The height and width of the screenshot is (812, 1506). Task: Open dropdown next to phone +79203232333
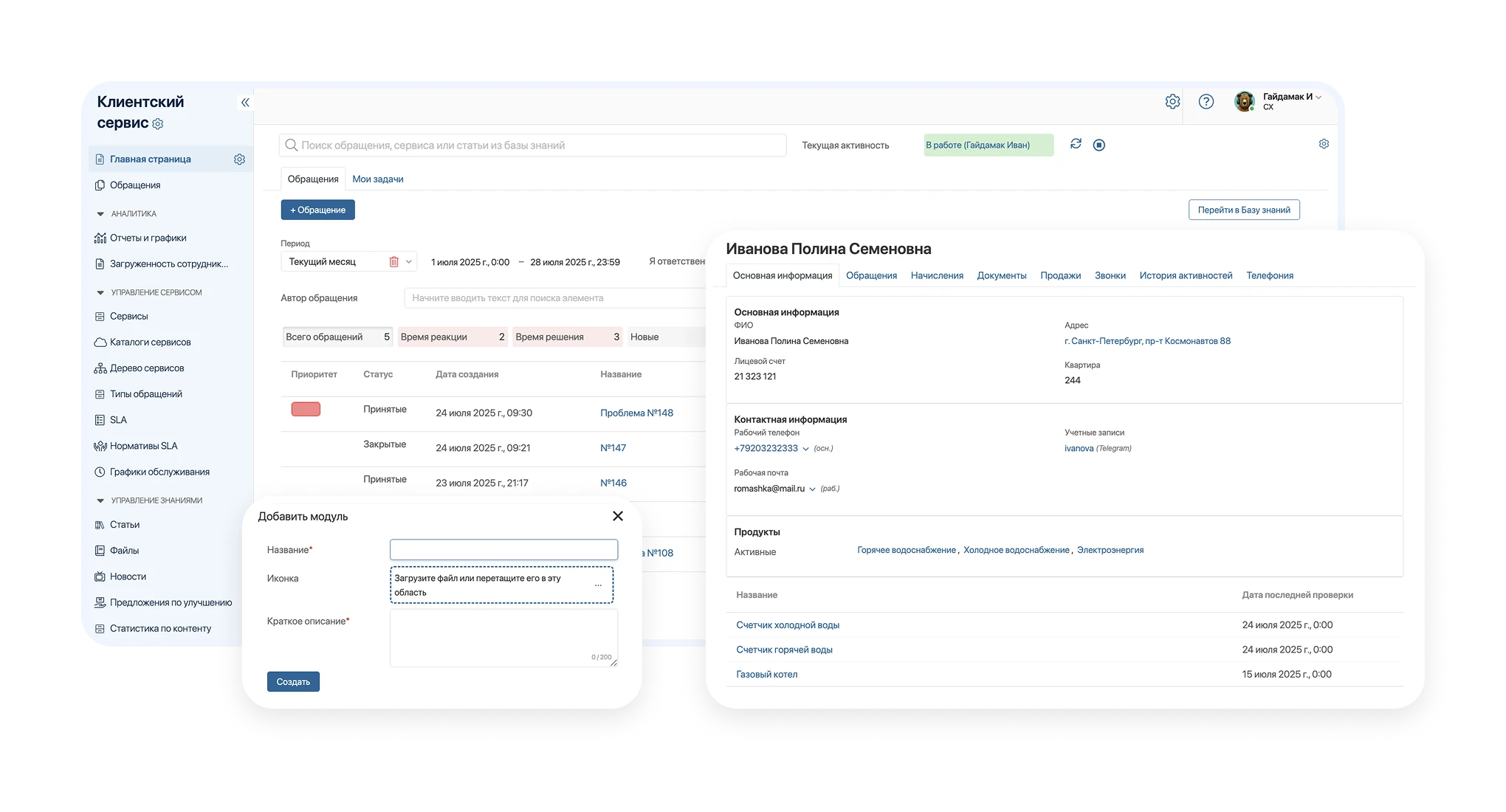(805, 449)
